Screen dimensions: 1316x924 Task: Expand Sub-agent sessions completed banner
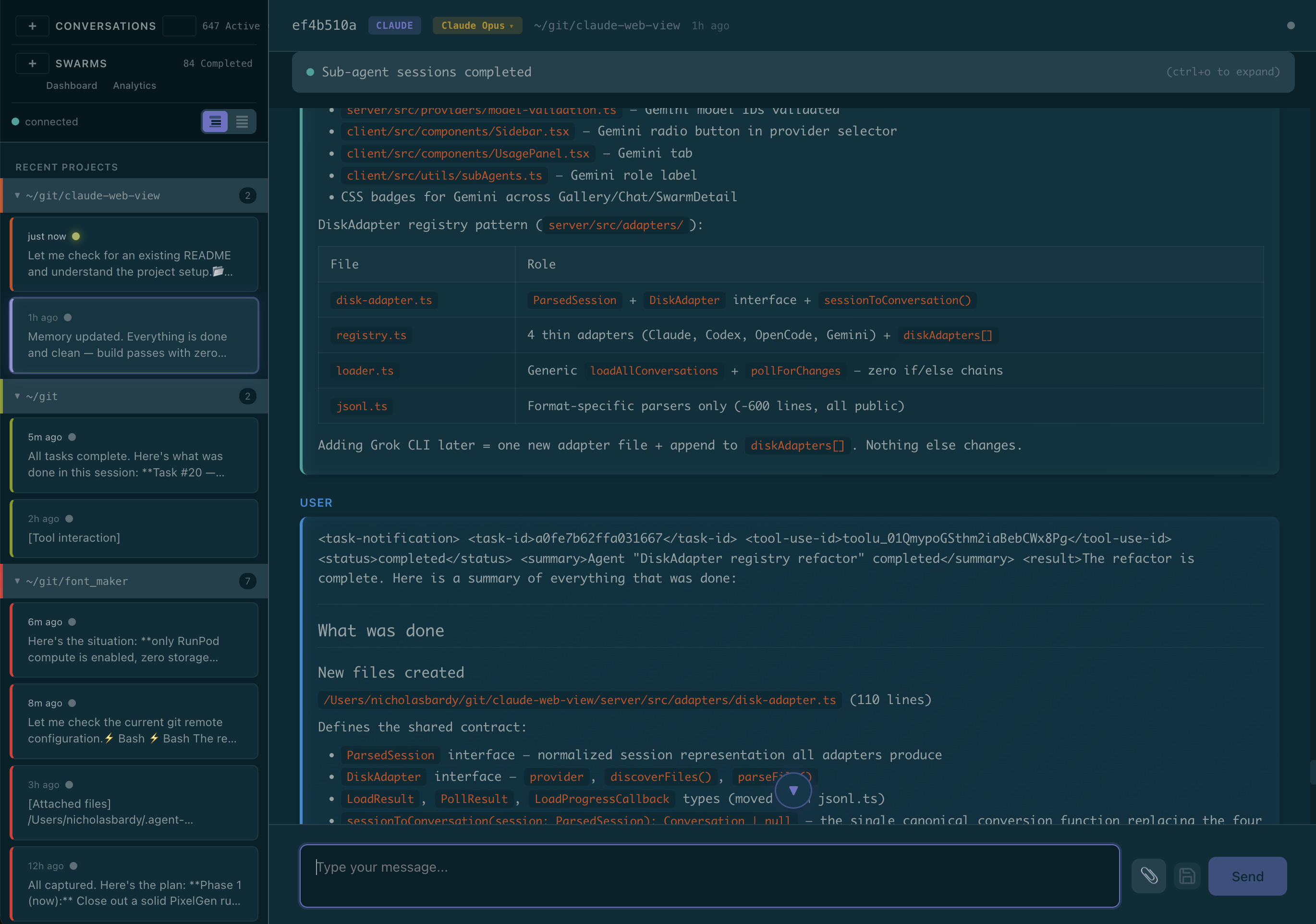click(792, 72)
